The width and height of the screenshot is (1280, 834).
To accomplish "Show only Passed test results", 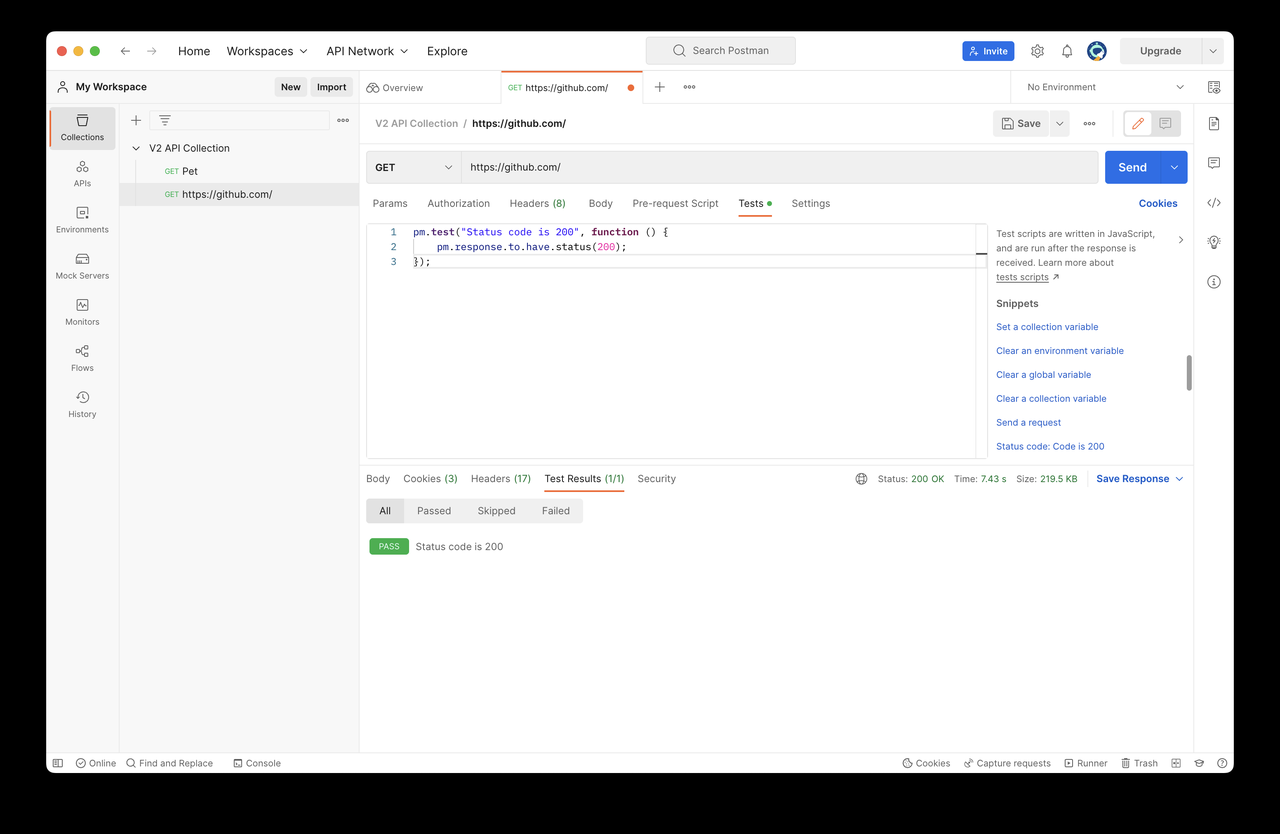I will [434, 511].
